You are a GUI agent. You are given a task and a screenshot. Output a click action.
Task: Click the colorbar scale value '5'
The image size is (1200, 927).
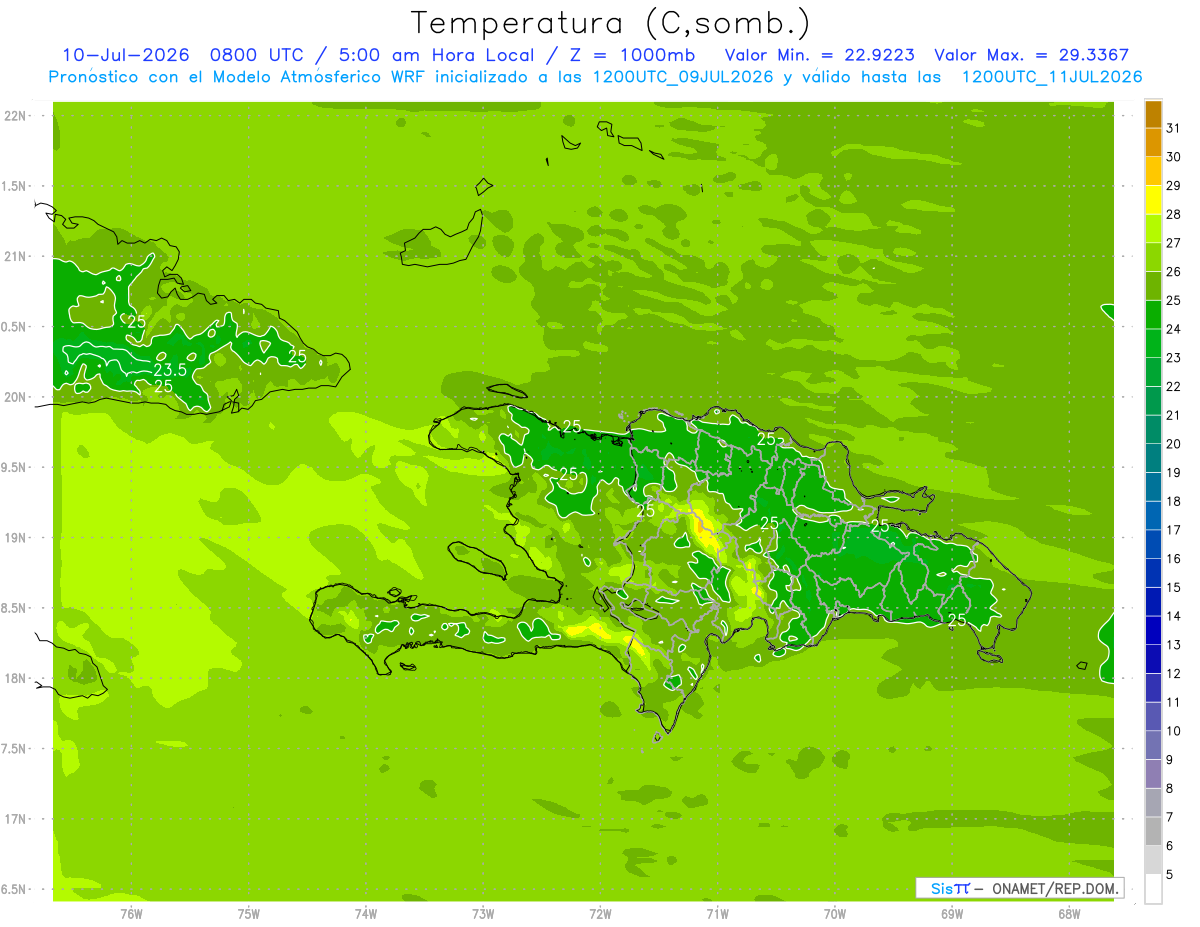(x=1169, y=875)
